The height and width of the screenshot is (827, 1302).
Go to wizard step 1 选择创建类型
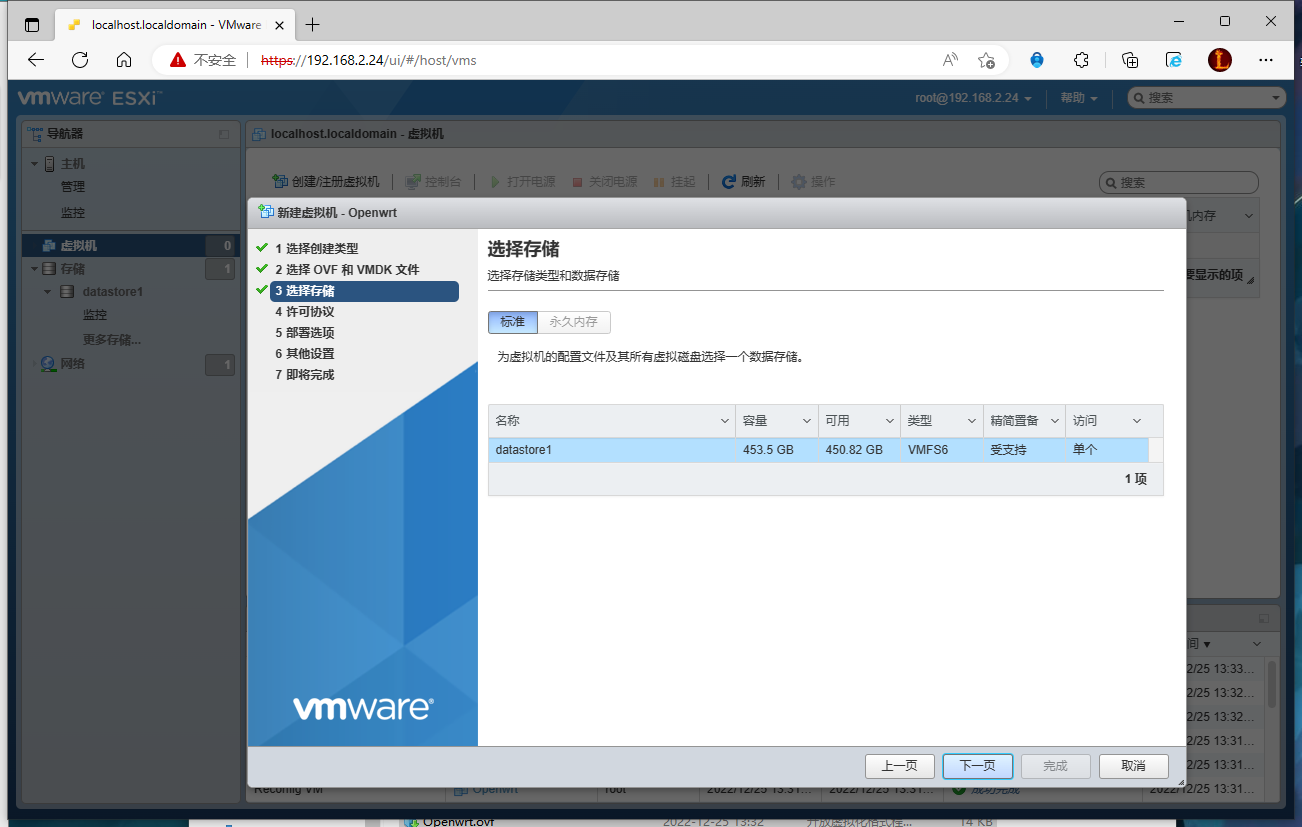click(x=316, y=249)
